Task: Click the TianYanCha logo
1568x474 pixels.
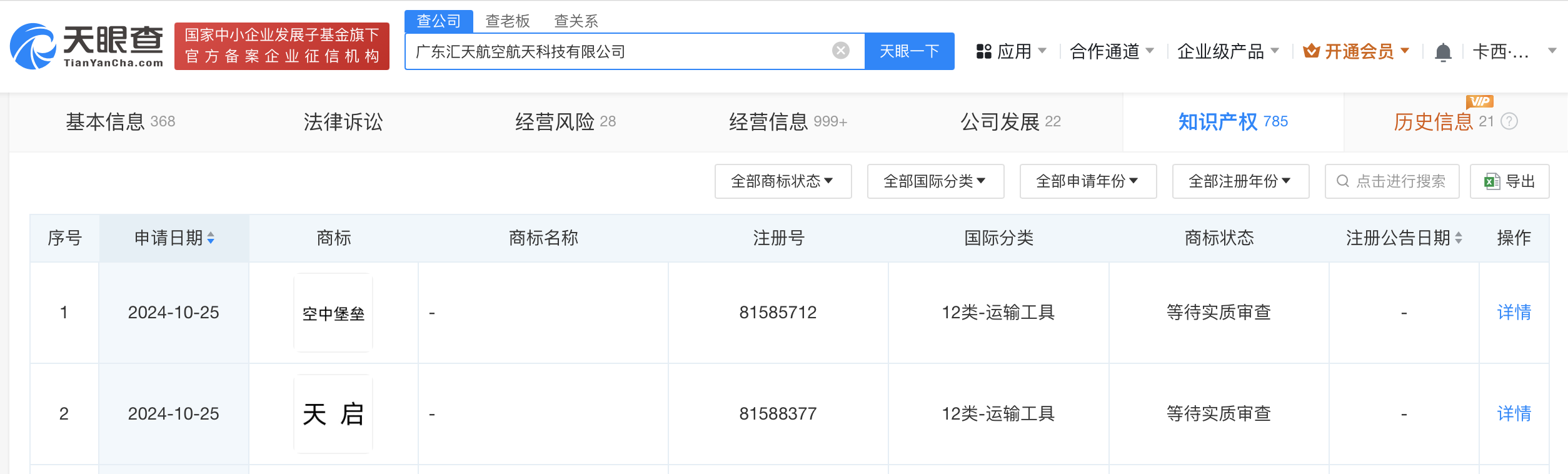Action: point(86,46)
